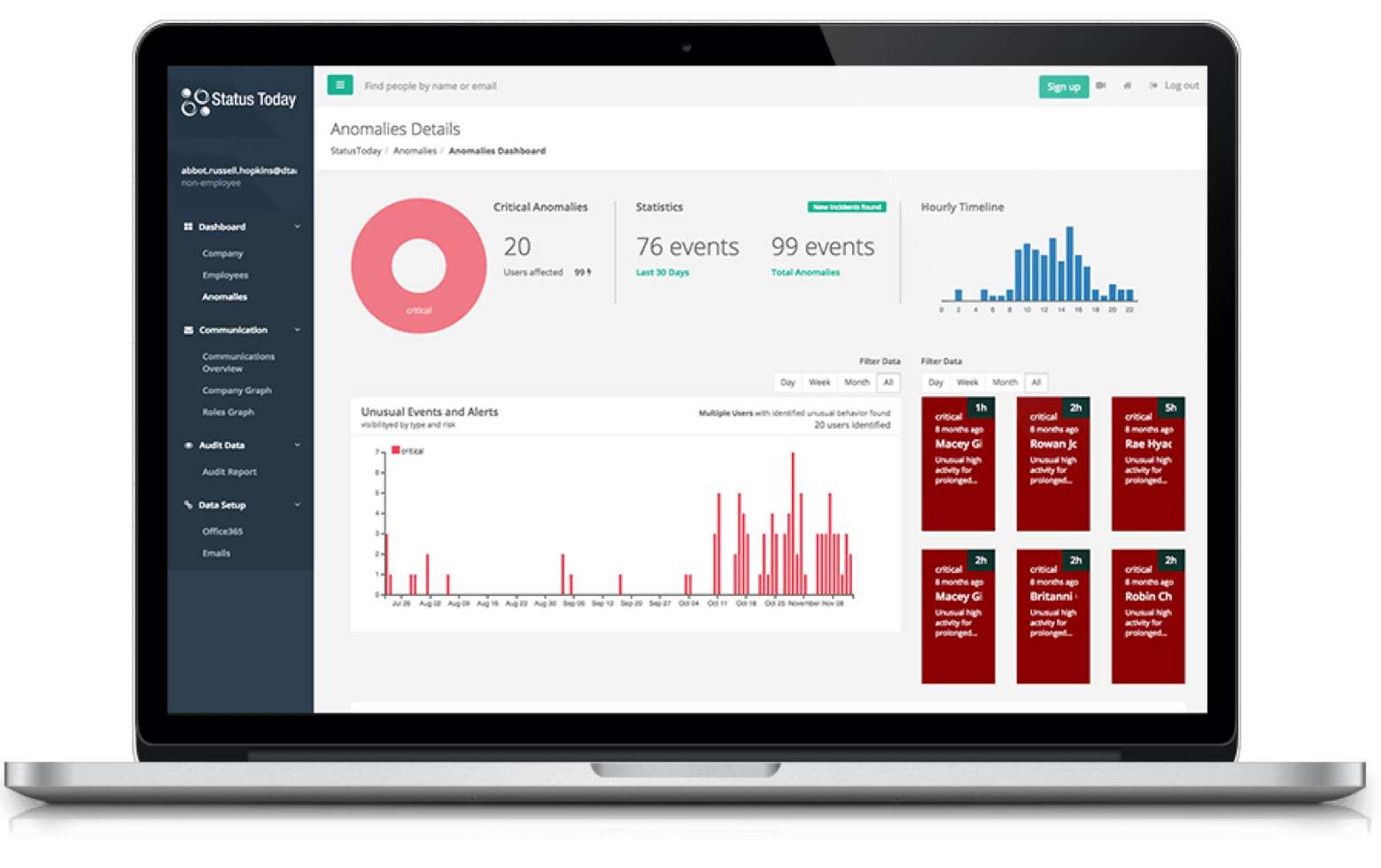Open the Macey Gi alert card marked 1h

coord(958,464)
